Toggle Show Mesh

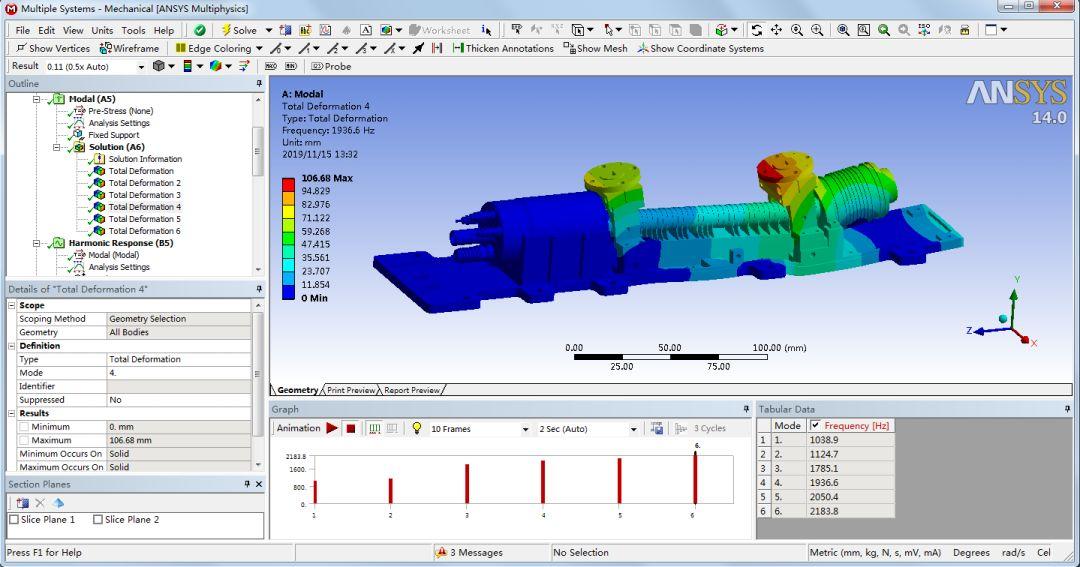tap(596, 48)
